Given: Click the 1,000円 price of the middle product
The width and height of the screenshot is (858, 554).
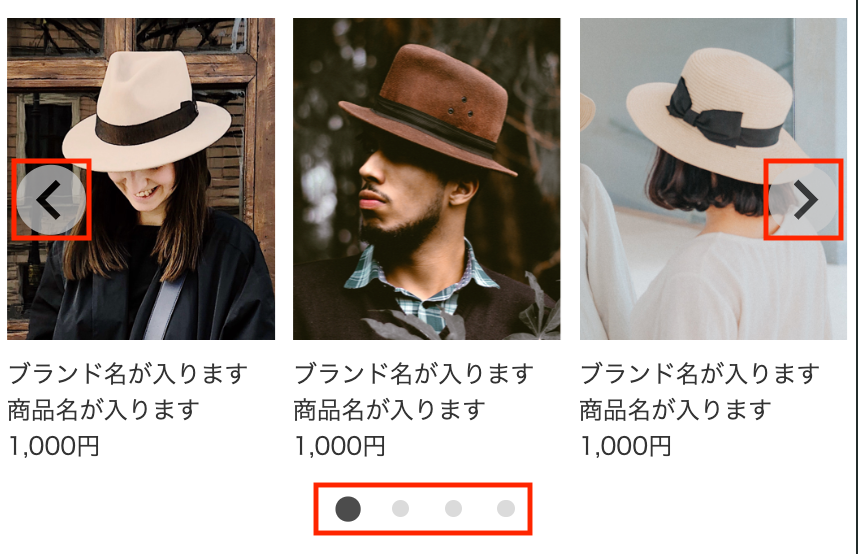Looking at the screenshot, I should (x=340, y=446).
